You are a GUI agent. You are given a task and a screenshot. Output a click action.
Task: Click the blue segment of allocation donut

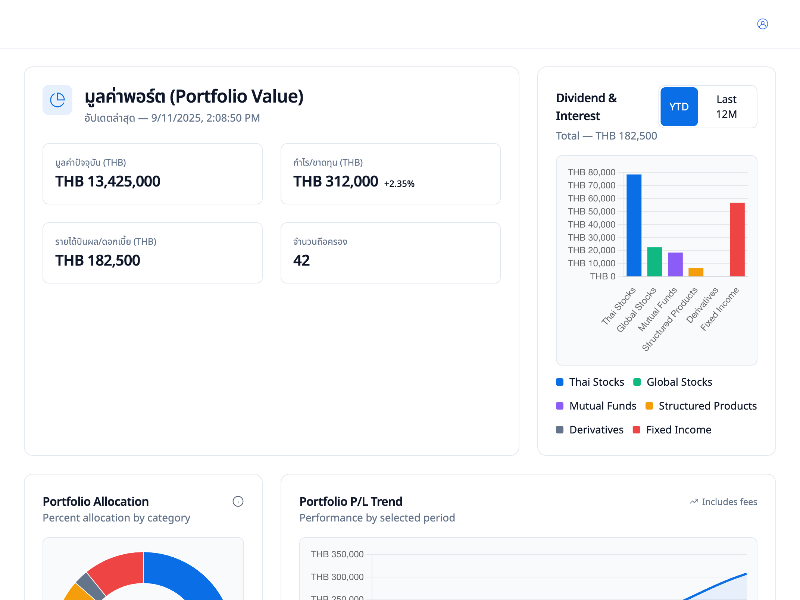[x=190, y=575]
